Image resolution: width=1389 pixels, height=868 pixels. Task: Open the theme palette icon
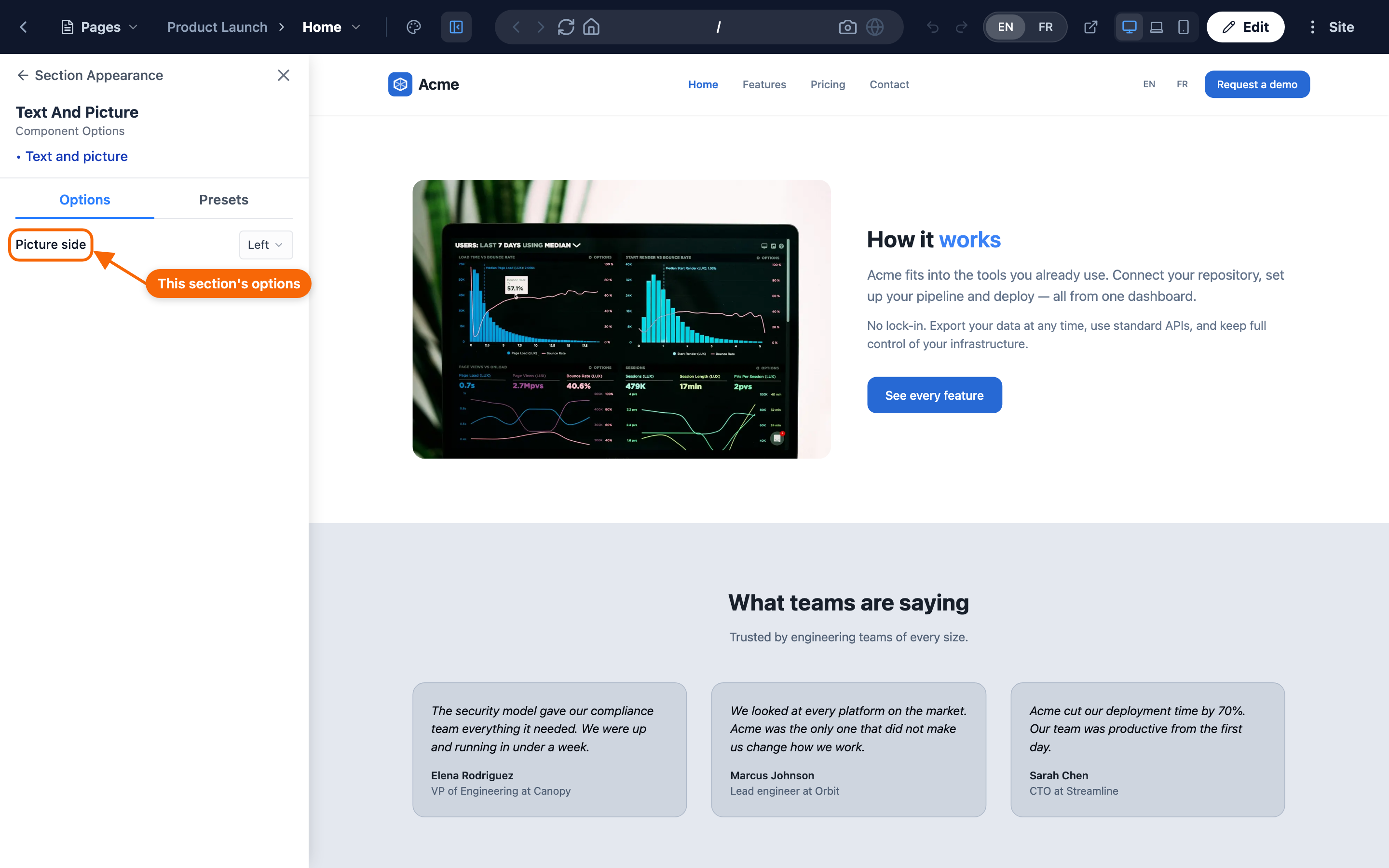[413, 27]
